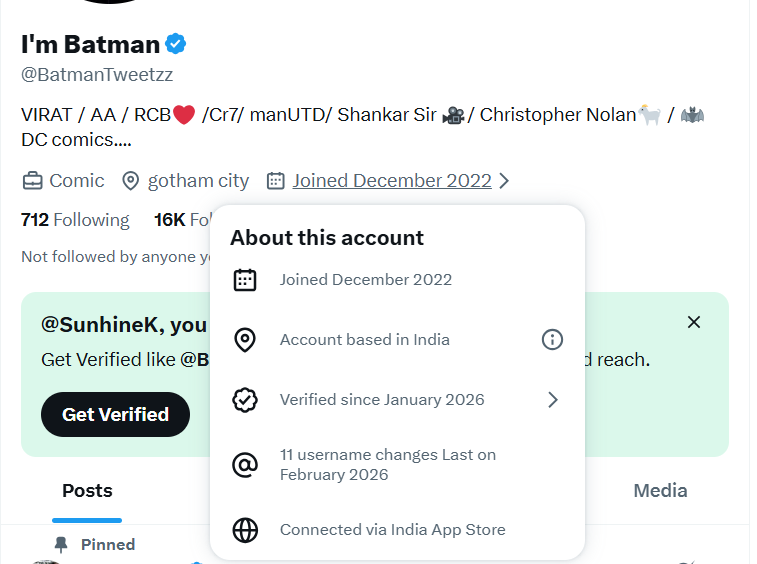Viewport: 757px width, 564px height.
Task: Click the location pin beside gotham city
Action: click(x=130, y=181)
